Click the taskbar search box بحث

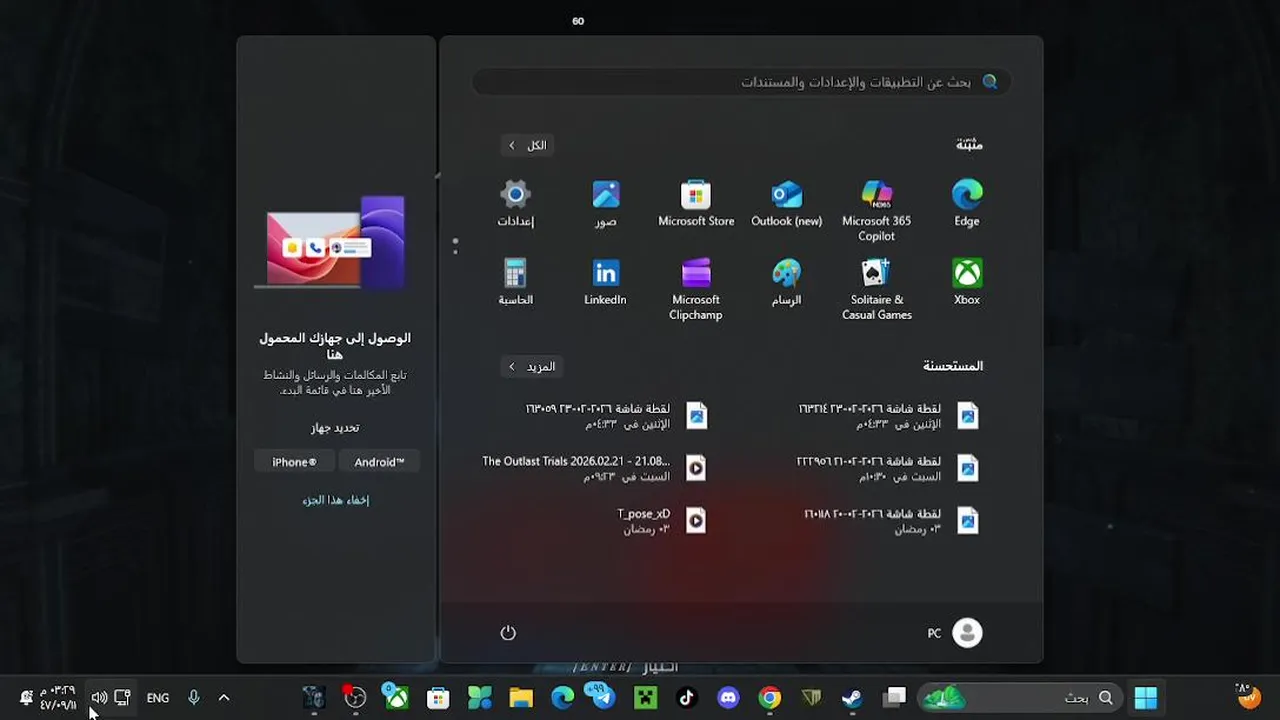pos(1019,698)
